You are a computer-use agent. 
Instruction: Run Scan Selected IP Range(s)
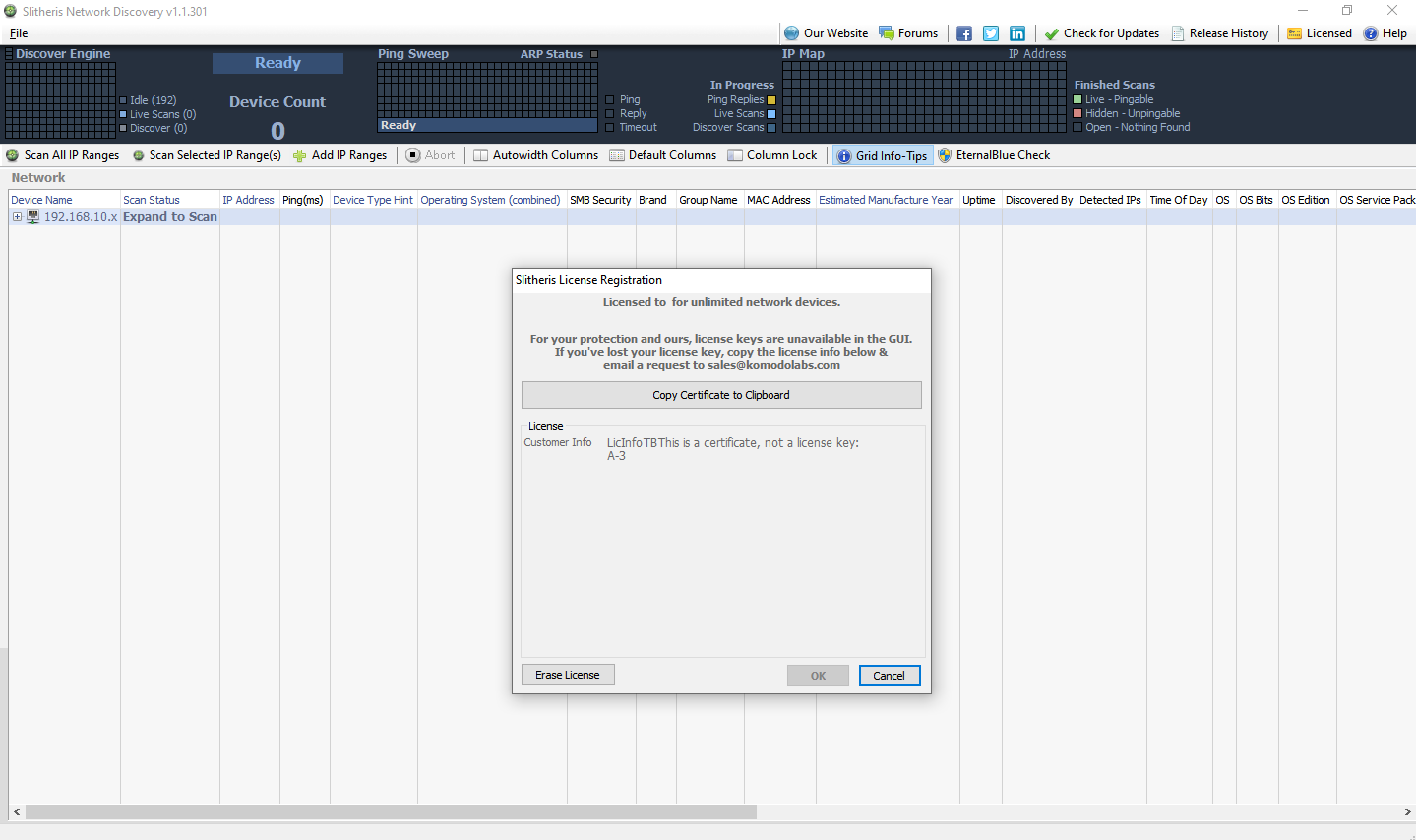[x=208, y=155]
